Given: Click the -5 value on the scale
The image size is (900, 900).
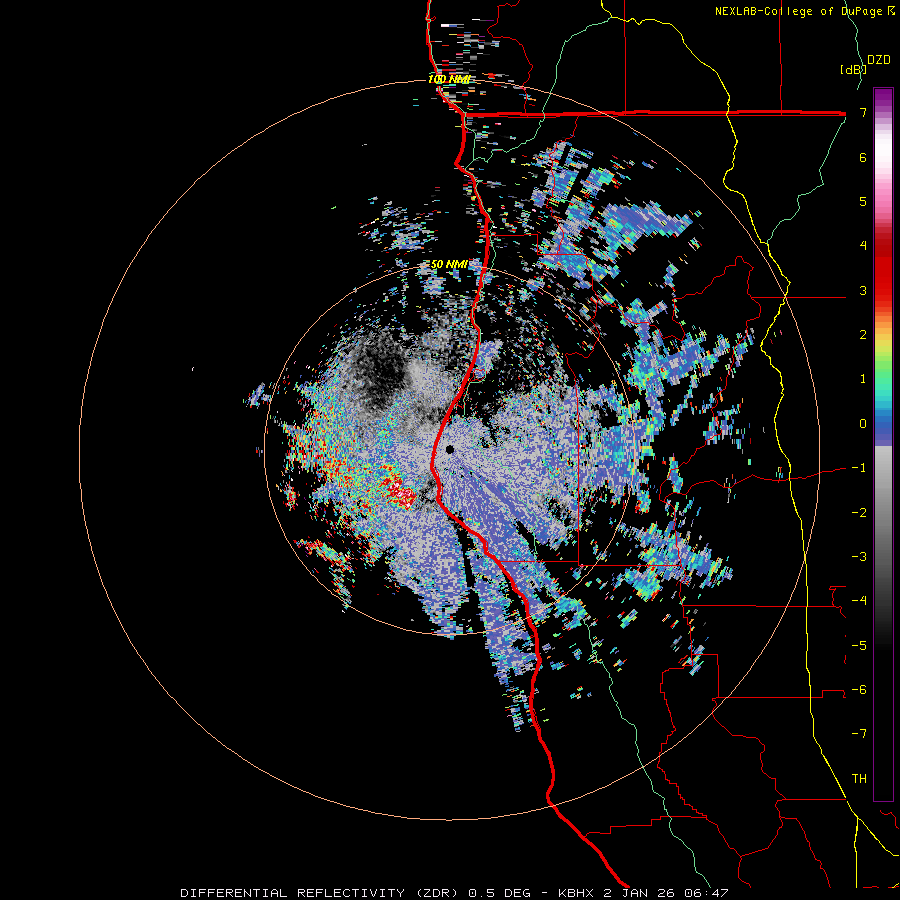Looking at the screenshot, I should point(859,645).
